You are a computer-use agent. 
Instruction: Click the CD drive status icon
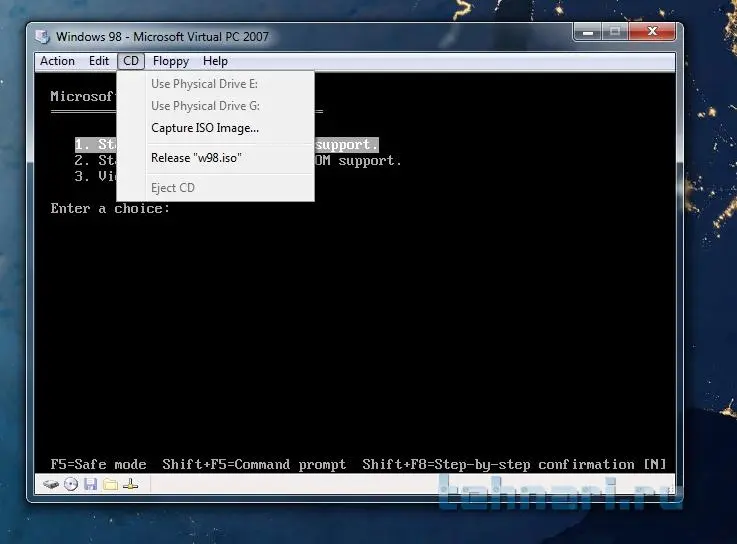(x=71, y=484)
